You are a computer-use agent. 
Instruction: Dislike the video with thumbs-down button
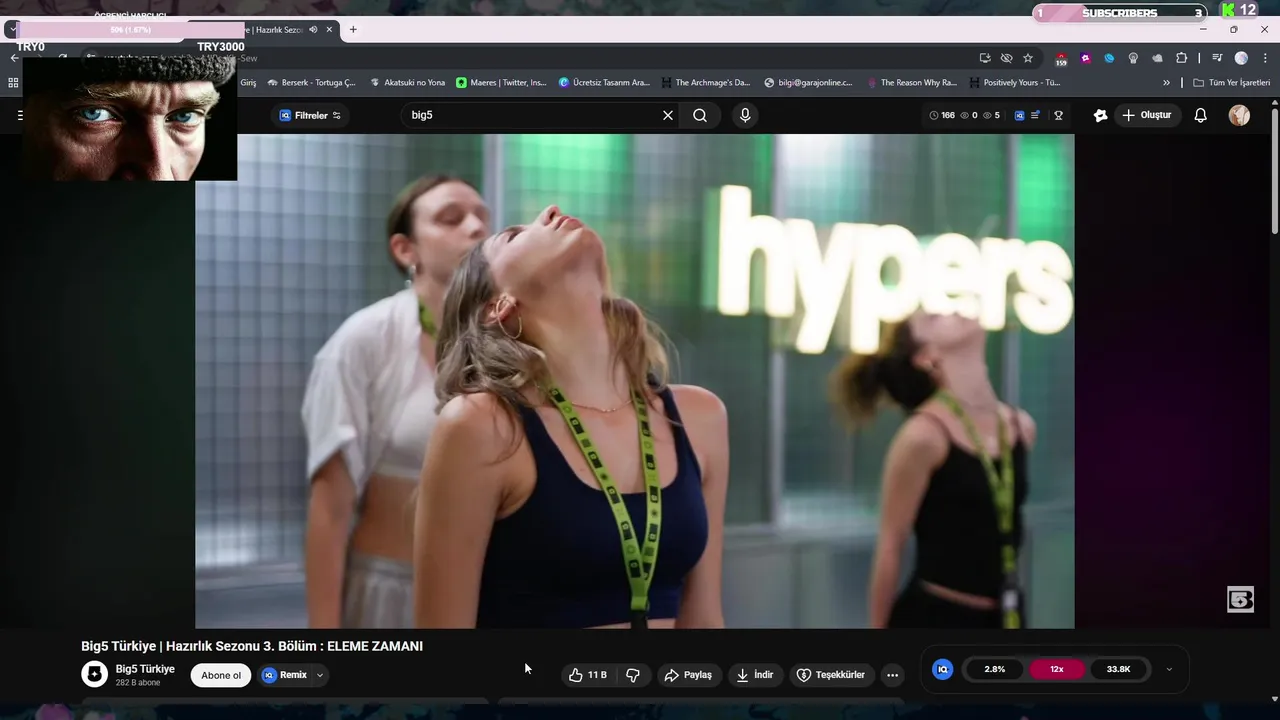coord(633,675)
